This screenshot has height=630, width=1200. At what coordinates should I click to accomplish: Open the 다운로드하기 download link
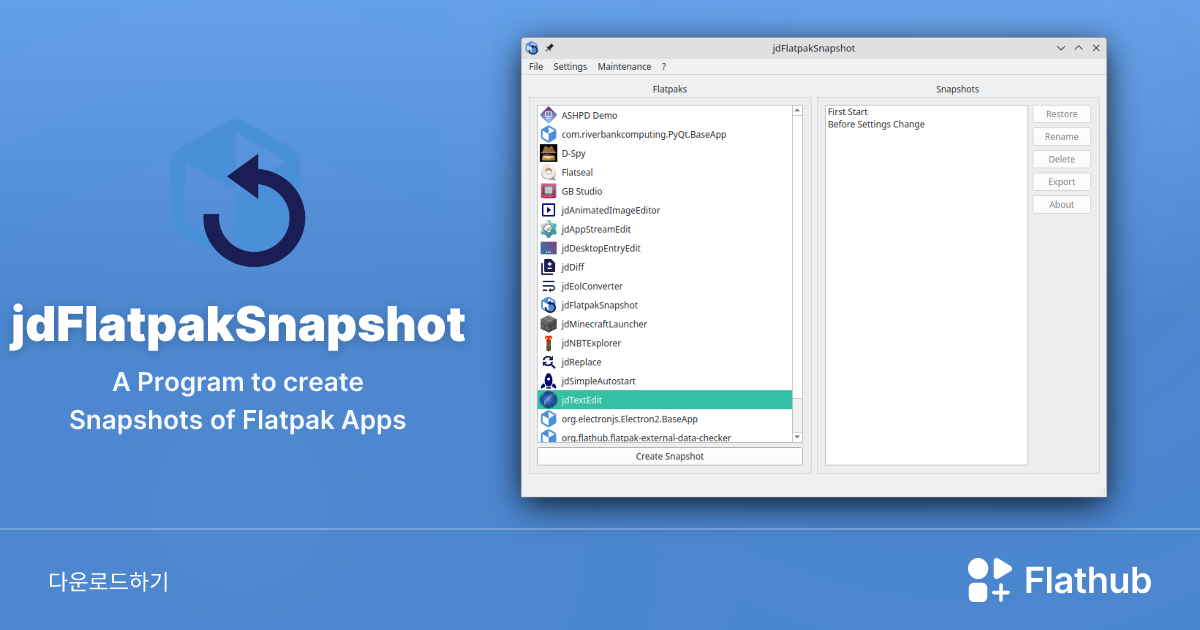[x=109, y=579]
